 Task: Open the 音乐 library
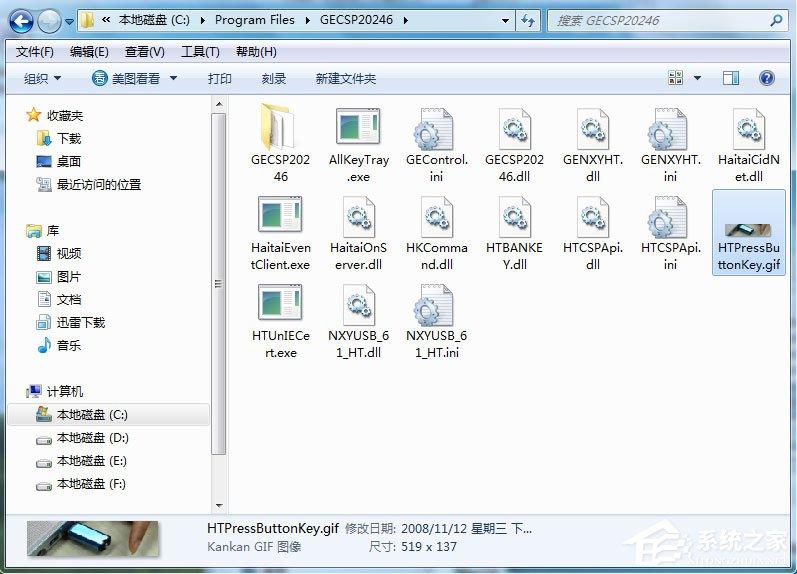(x=69, y=345)
